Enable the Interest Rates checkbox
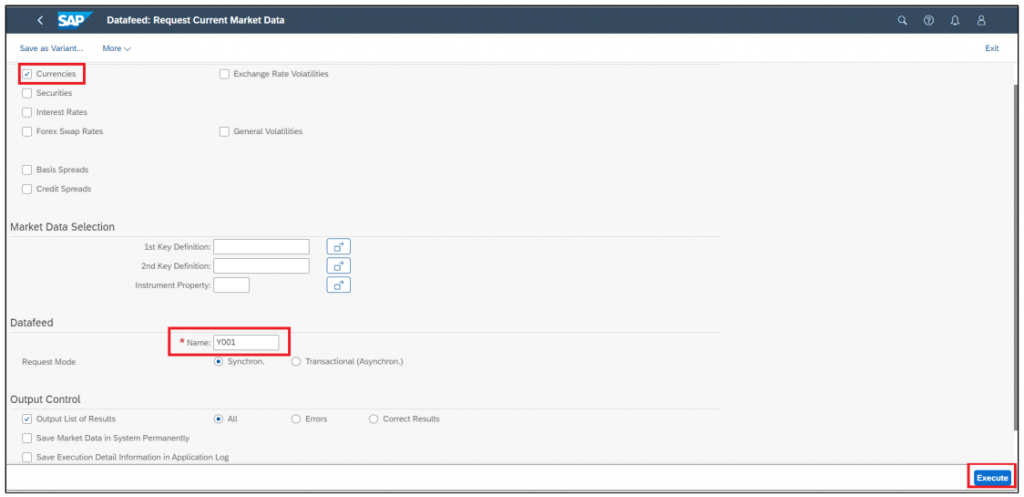 tap(27, 112)
